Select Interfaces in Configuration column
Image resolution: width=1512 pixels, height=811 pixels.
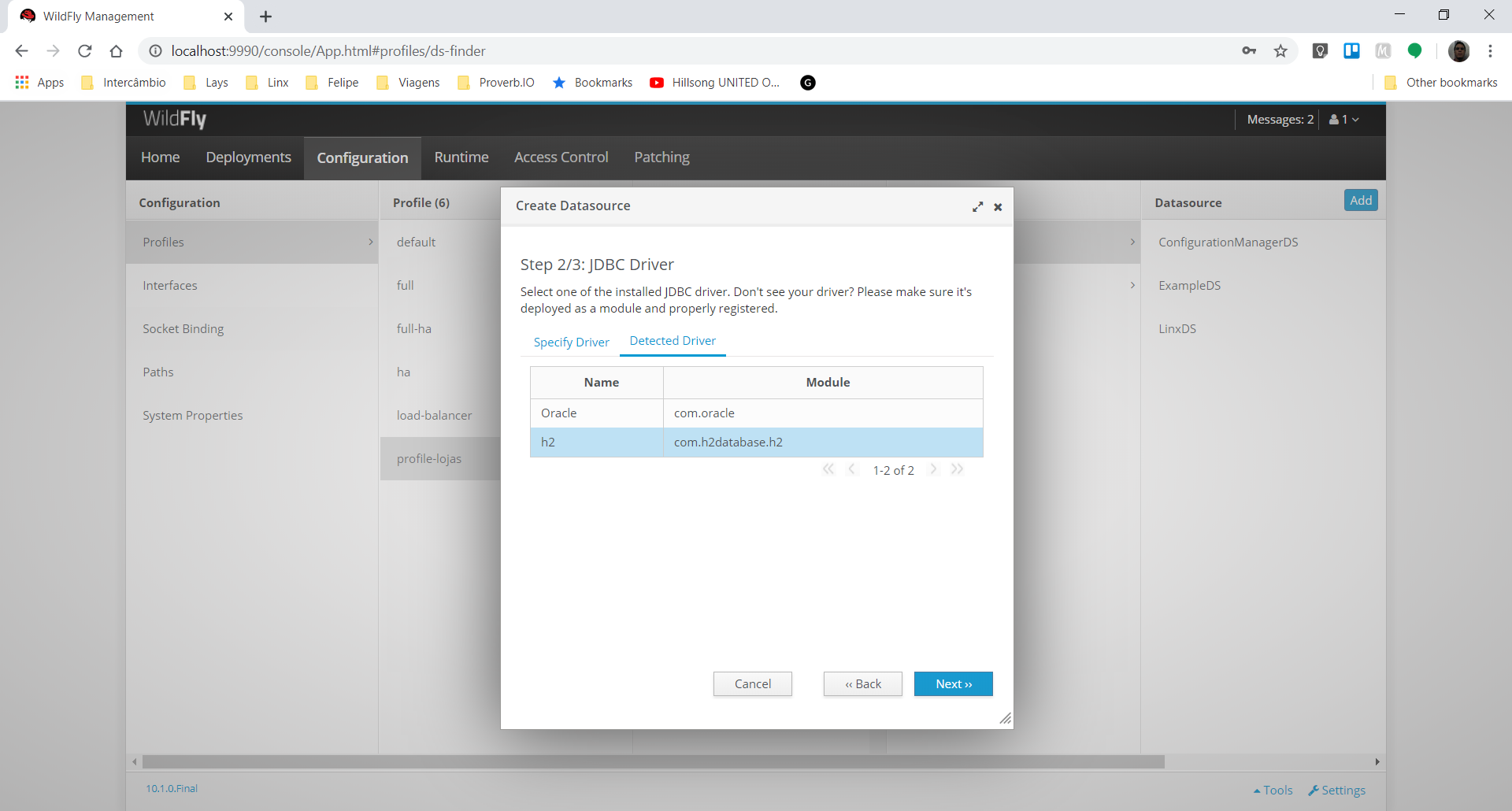click(252, 286)
